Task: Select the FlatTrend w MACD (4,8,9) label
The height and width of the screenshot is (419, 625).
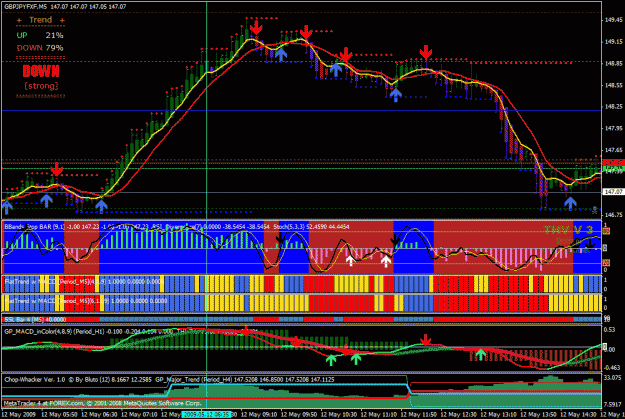Action: point(55,281)
